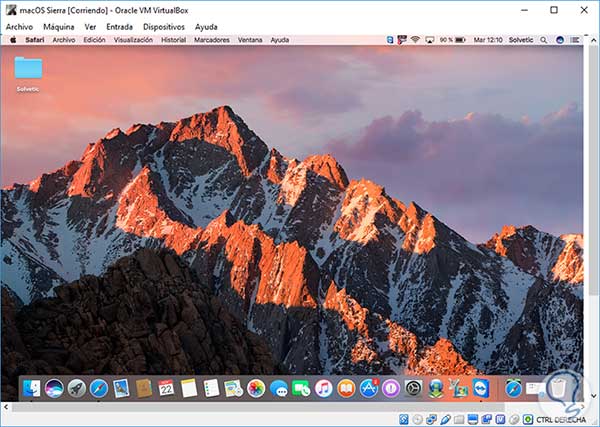Viewport: 600px width, 427px height.
Task: Open Reminders checklist icon in Dock
Action: (211, 389)
